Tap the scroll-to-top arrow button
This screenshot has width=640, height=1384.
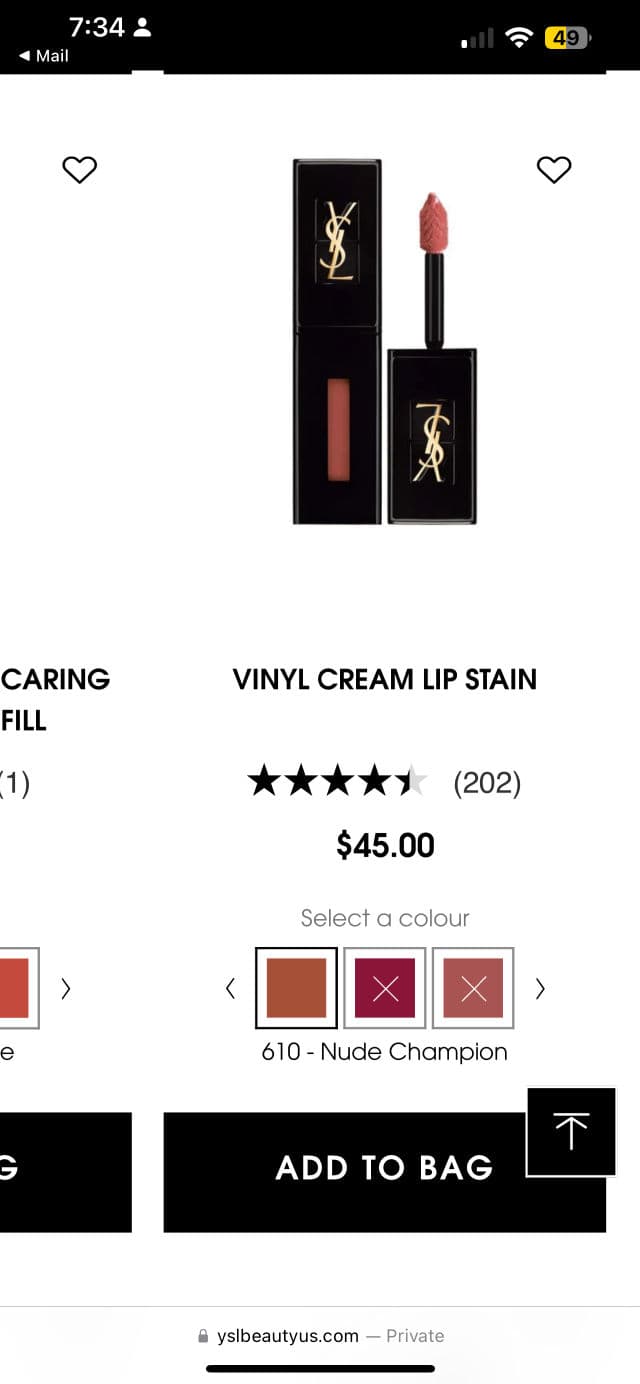coord(571,1131)
